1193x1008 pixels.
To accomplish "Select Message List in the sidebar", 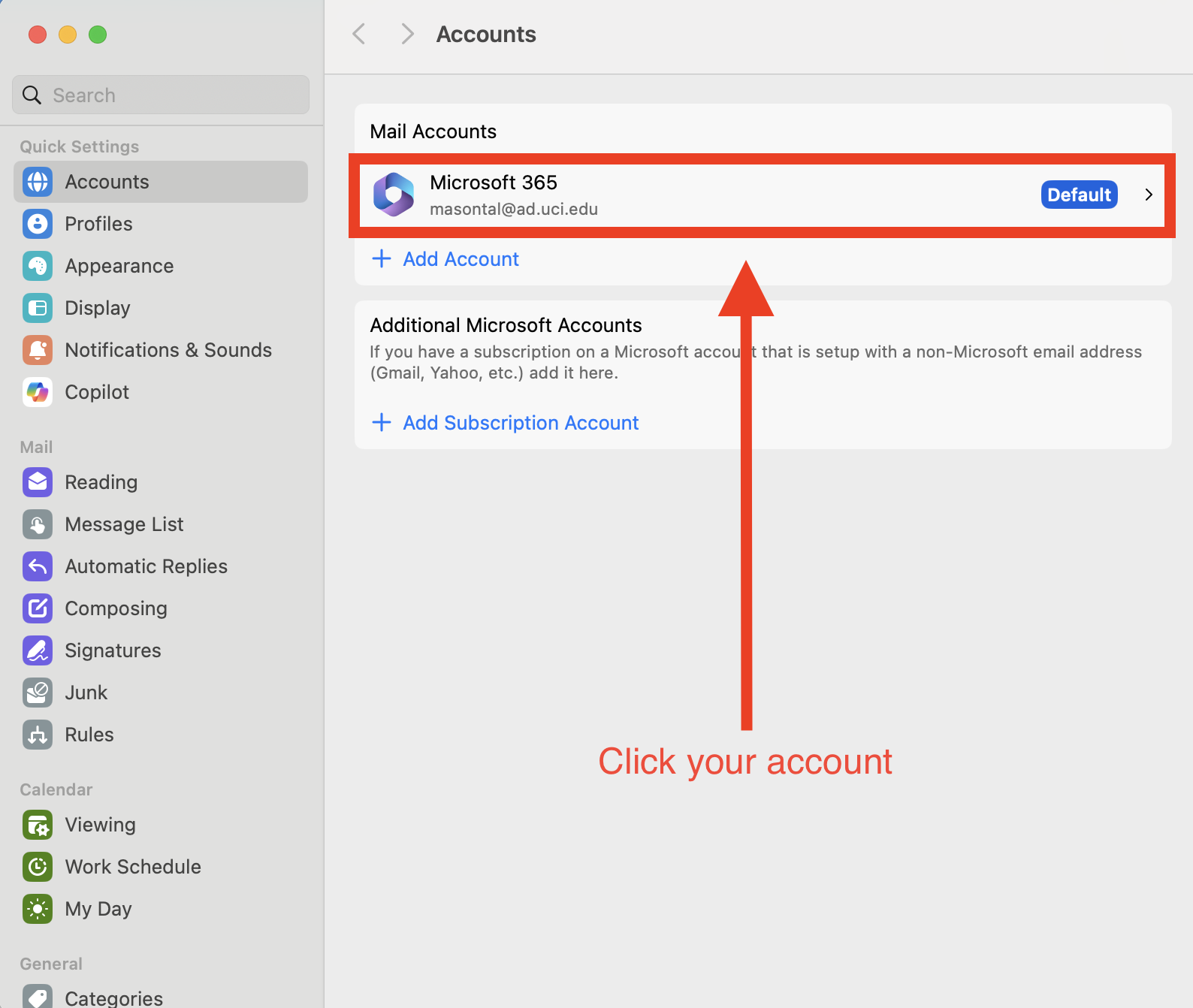I will 161,524.
